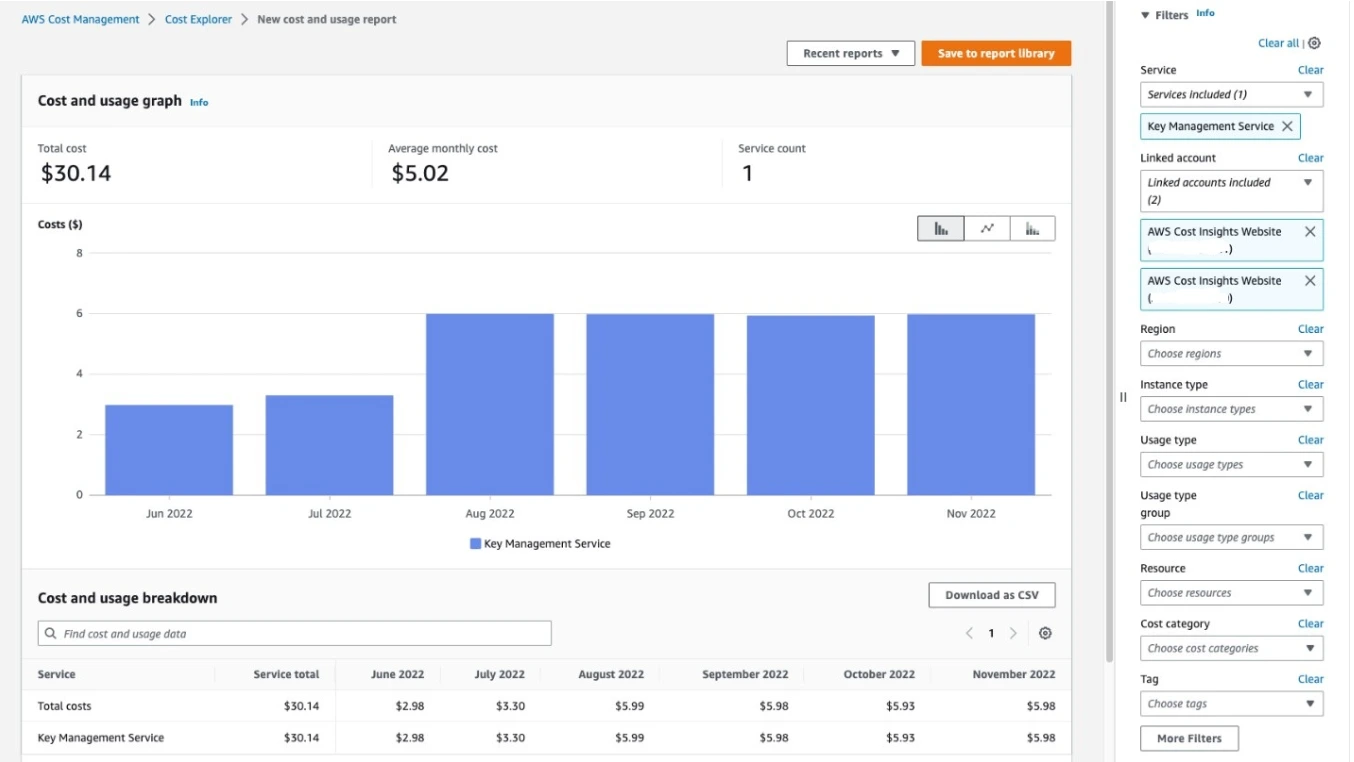Select the bar chart display icon
Viewport: 1354px width, 762px height.
point(940,228)
